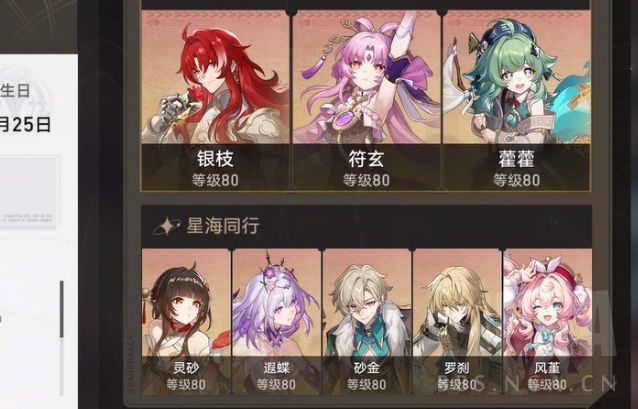Viewport: 638px width, 409px height.
Task: Click the vertical scrollbar on left panel
Action: (62, 338)
